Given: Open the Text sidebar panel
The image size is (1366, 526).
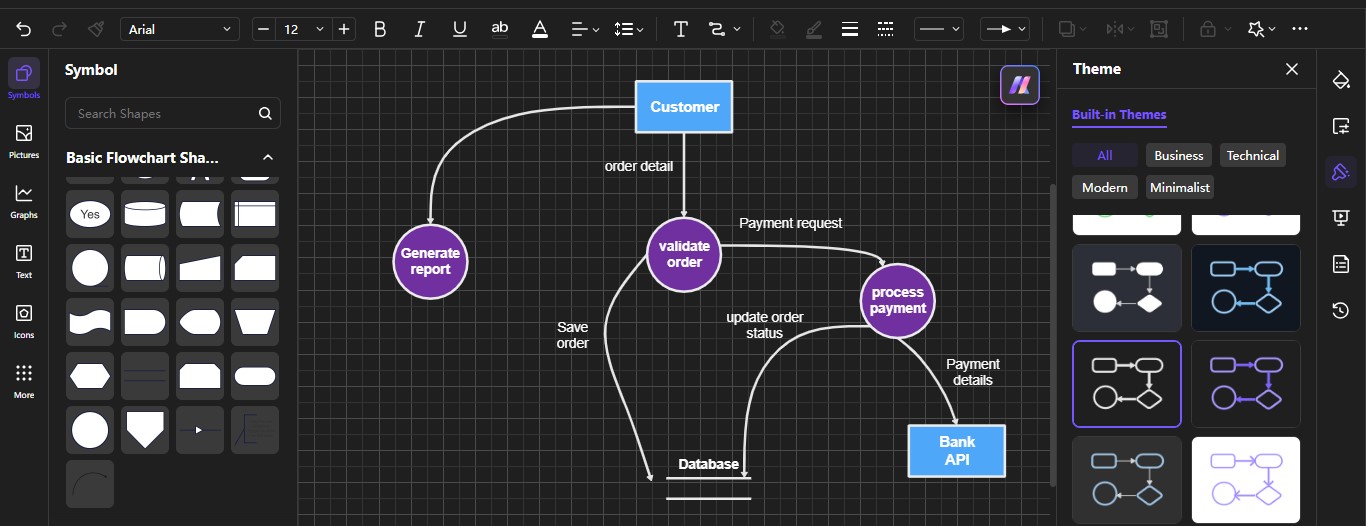Looking at the screenshot, I should click(x=24, y=261).
